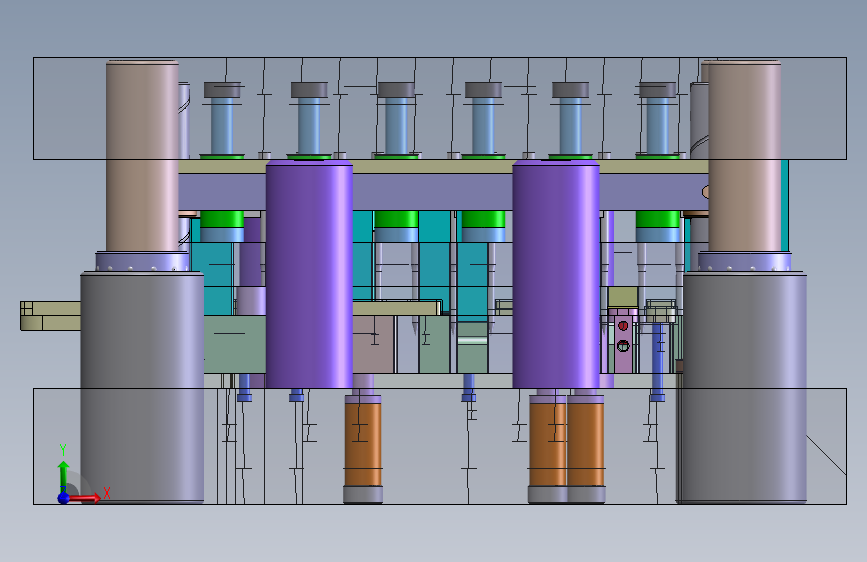Image resolution: width=867 pixels, height=562 pixels.
Task: Select the right gray guide bushing cylinder
Action: pos(745,387)
